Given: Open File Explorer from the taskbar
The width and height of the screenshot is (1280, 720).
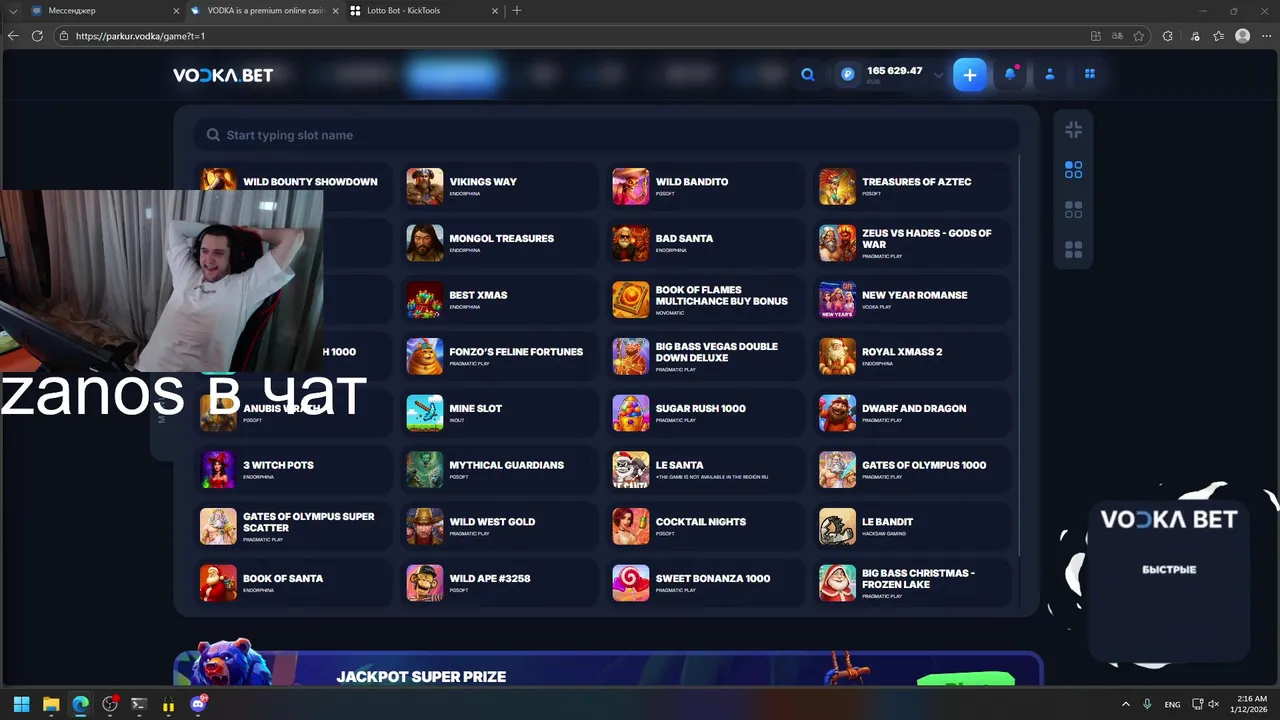Looking at the screenshot, I should pyautogui.click(x=51, y=704).
